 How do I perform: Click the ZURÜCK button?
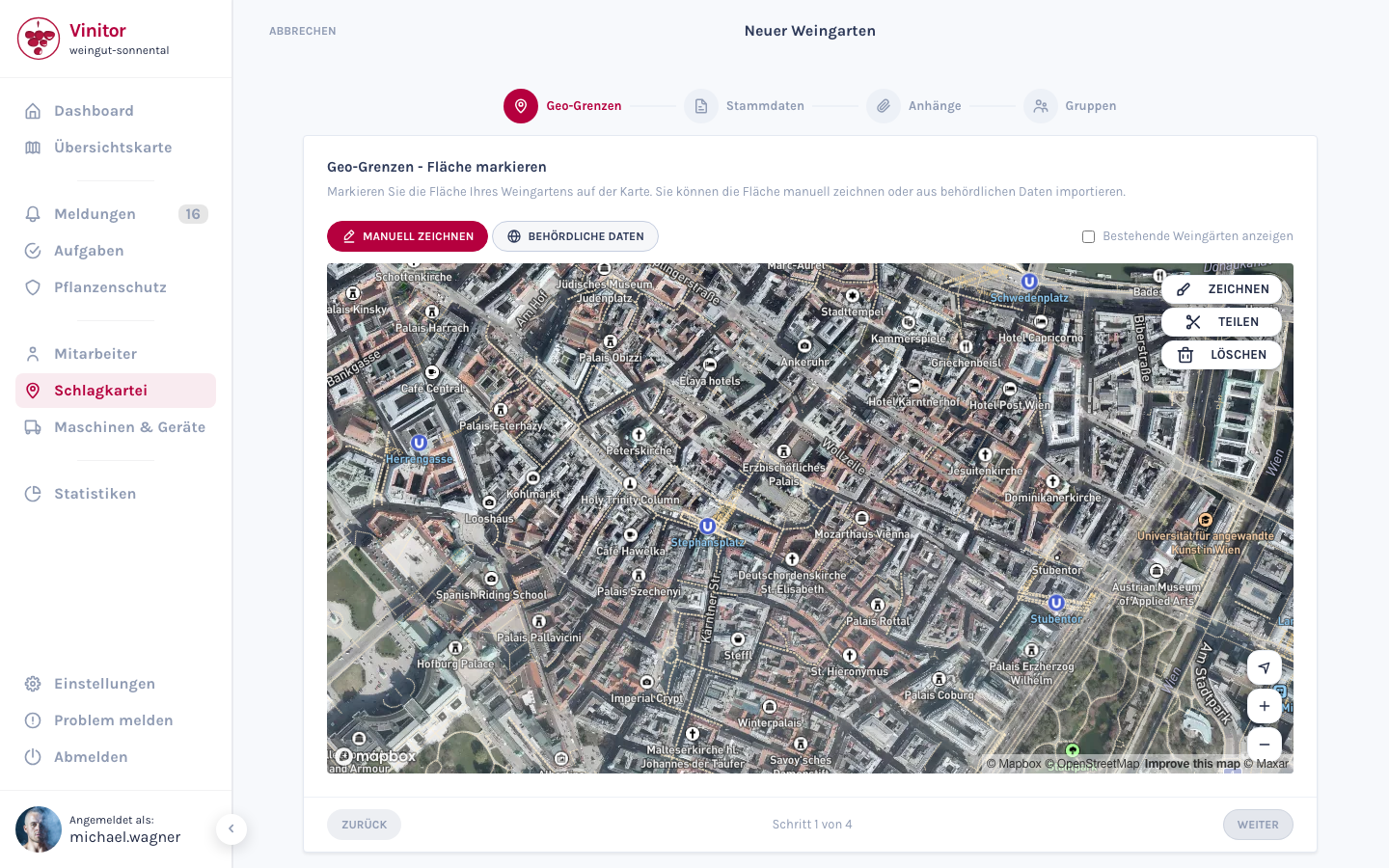point(365,825)
